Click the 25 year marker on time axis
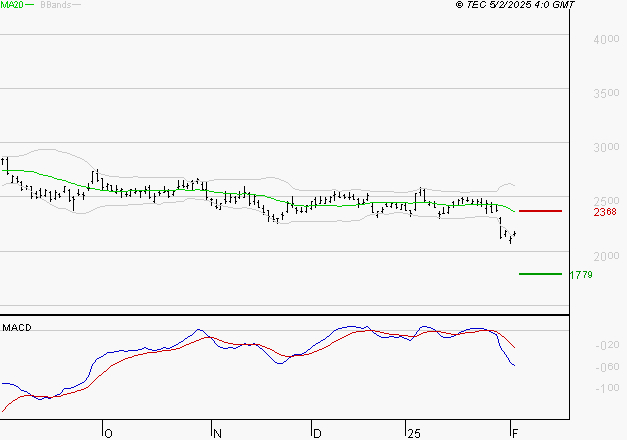 pos(414,433)
